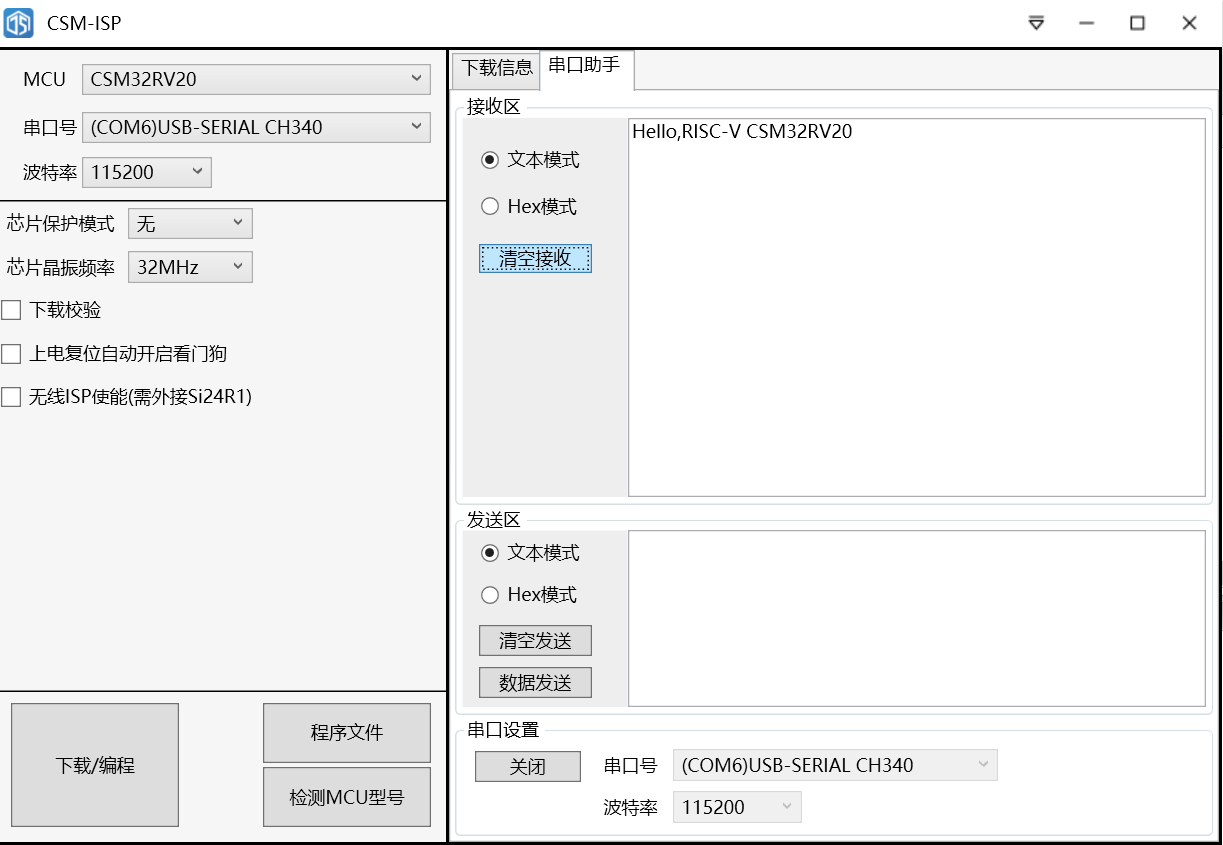Screen dimensions: 1223x845
Task: Click the 下载/编程 button
Action: (94, 764)
